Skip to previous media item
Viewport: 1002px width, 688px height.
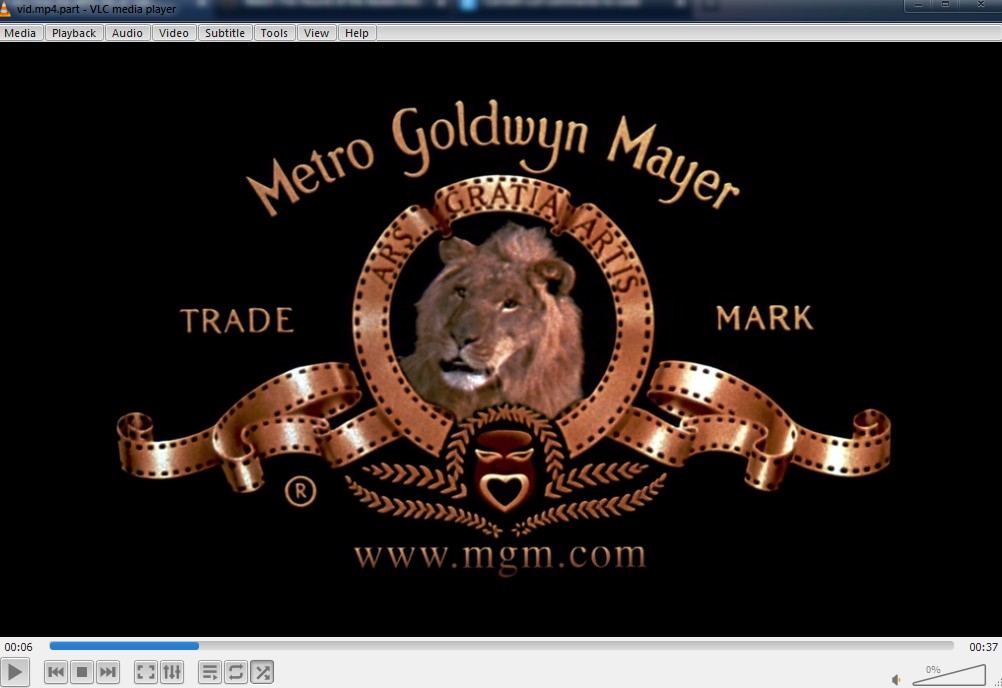56,672
